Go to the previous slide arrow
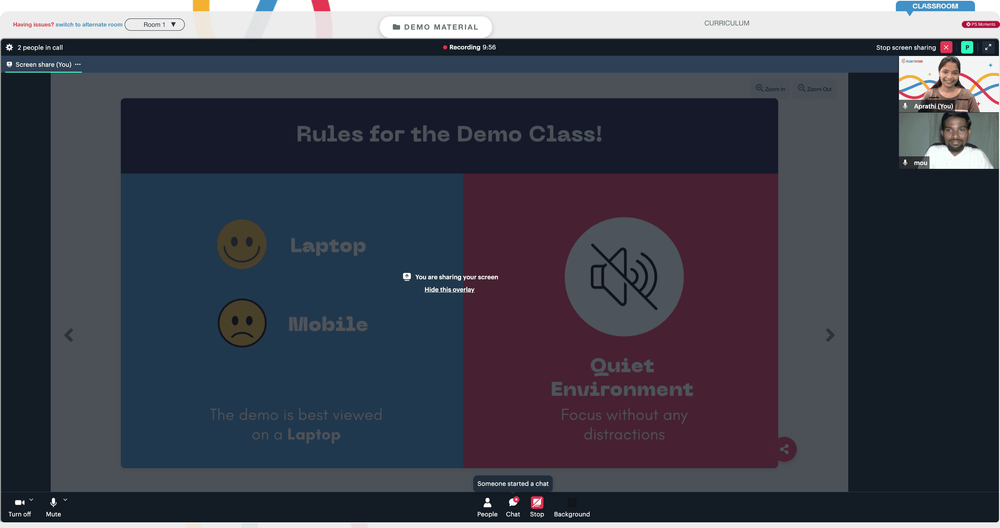Image resolution: width=1000 pixels, height=528 pixels. coord(69,335)
